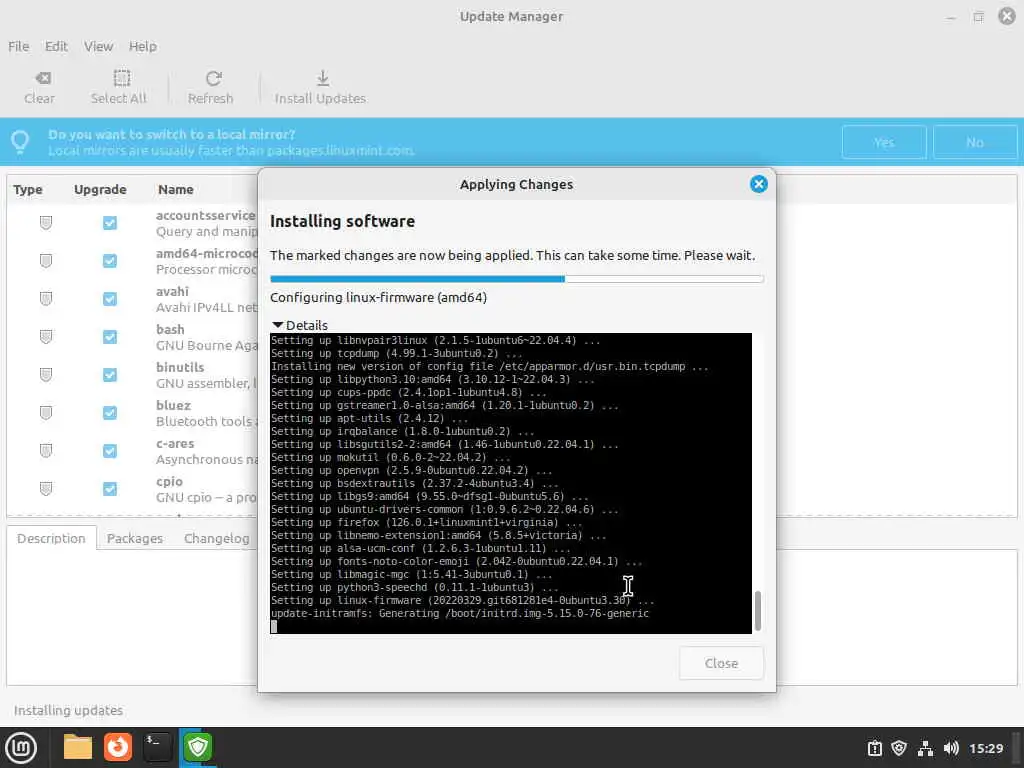Click the shield type icon for binutils
Screen dimensions: 1024x768
pyautogui.click(x=46, y=374)
